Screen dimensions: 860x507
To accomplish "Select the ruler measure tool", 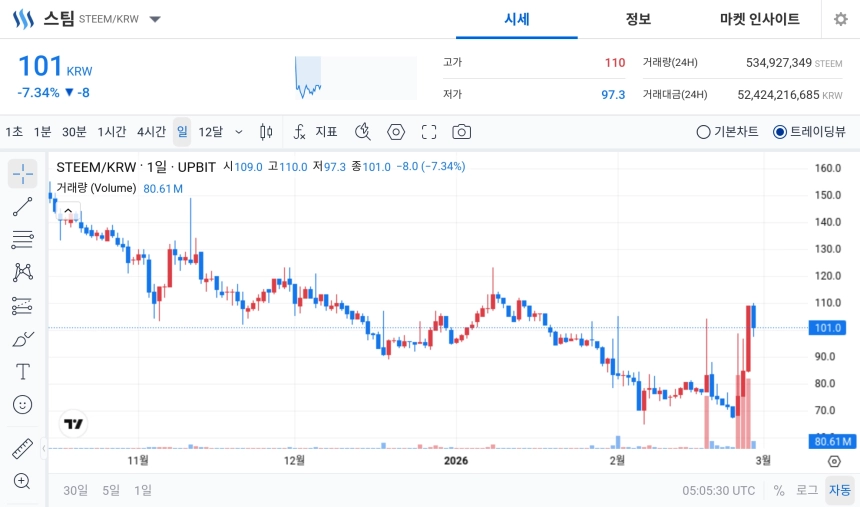I will coord(22,448).
